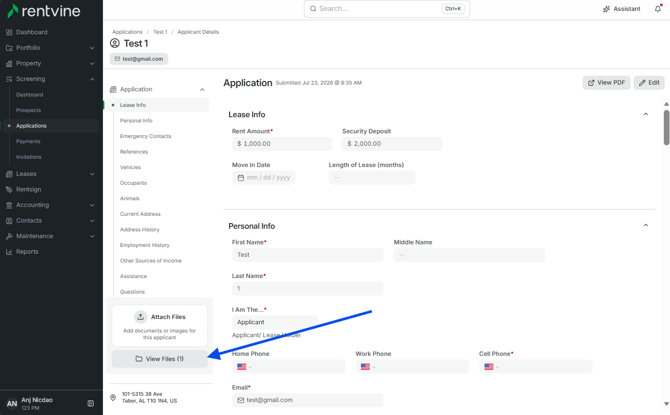Open Payments in Screening menu
Image resolution: width=670 pixels, height=415 pixels.
(28, 141)
